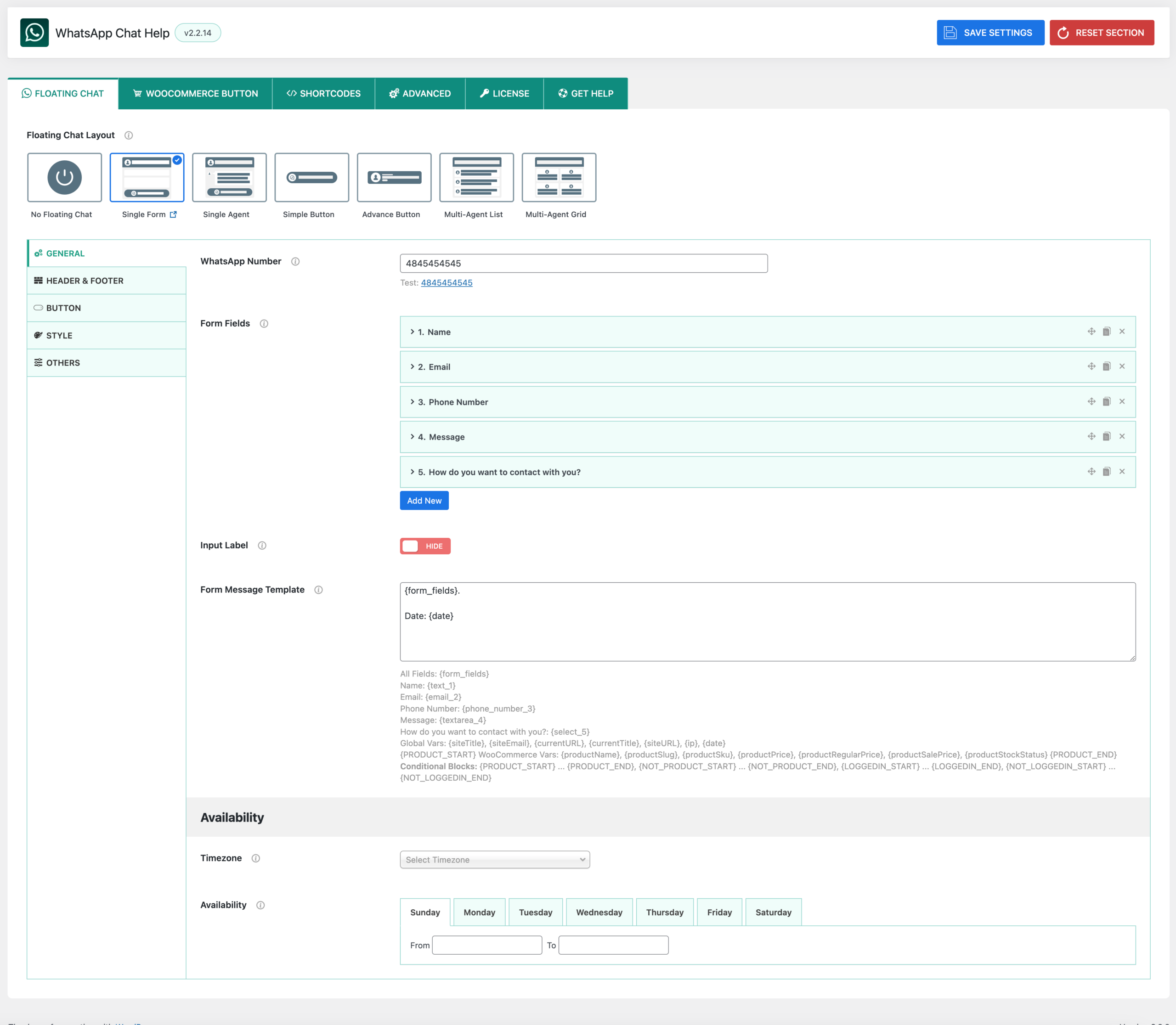Click info icon beside WhatsApp Number
The height and width of the screenshot is (1025, 1176).
295,261
